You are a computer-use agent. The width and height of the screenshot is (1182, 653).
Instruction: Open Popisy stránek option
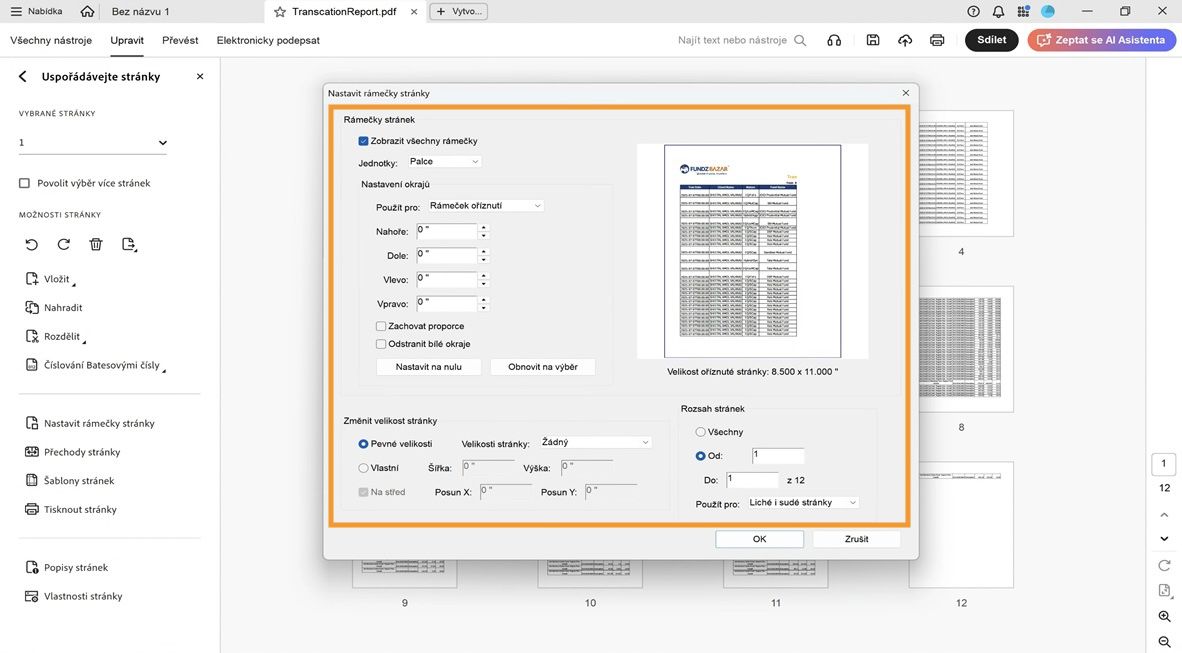66,567
